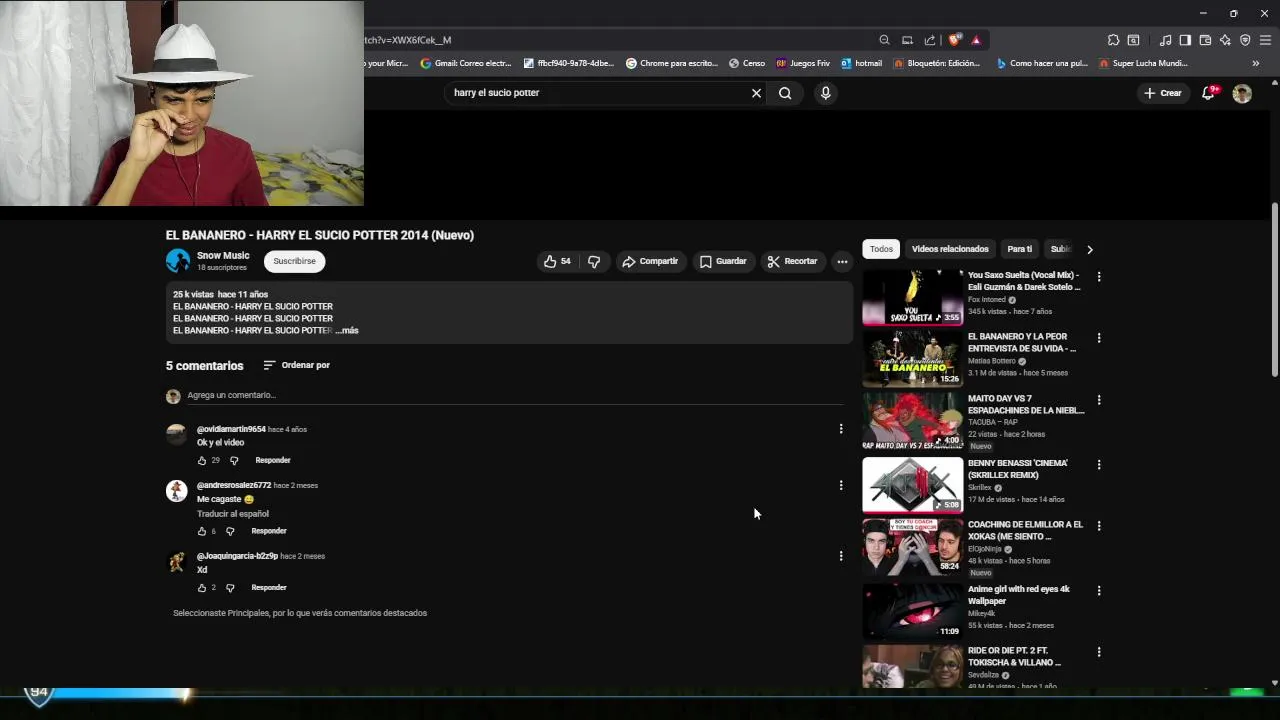The height and width of the screenshot is (720, 1280).
Task: Open options for @ovidiamartin9654's comment
Action: click(841, 429)
